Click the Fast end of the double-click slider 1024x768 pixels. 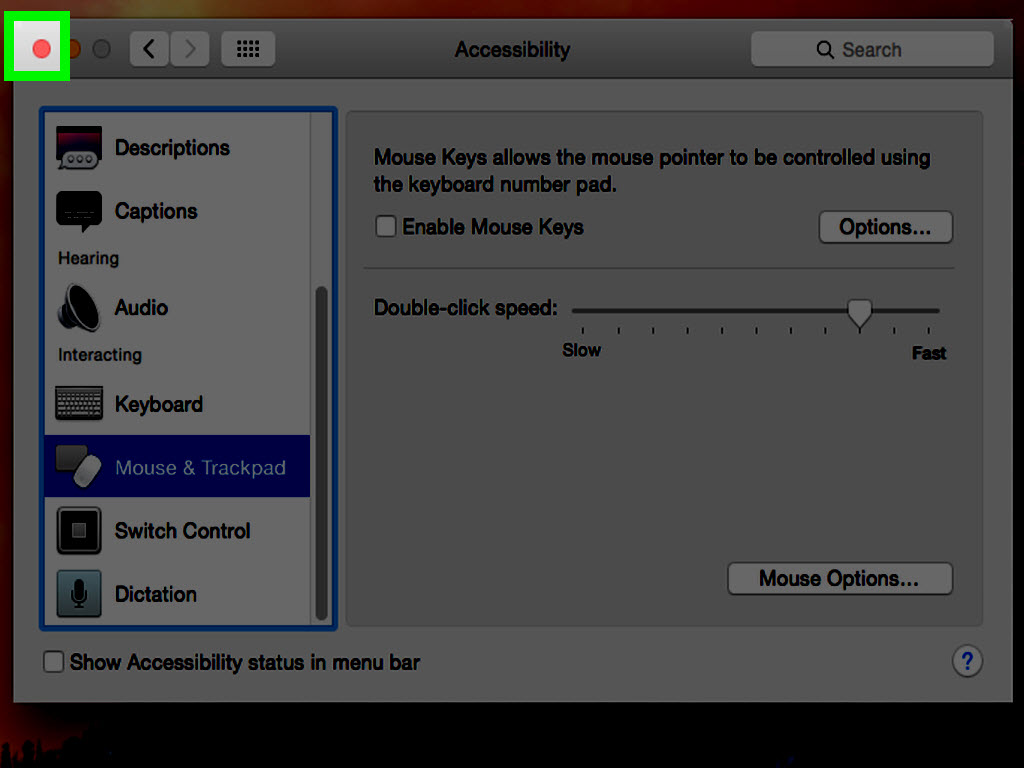pyautogui.click(x=929, y=353)
